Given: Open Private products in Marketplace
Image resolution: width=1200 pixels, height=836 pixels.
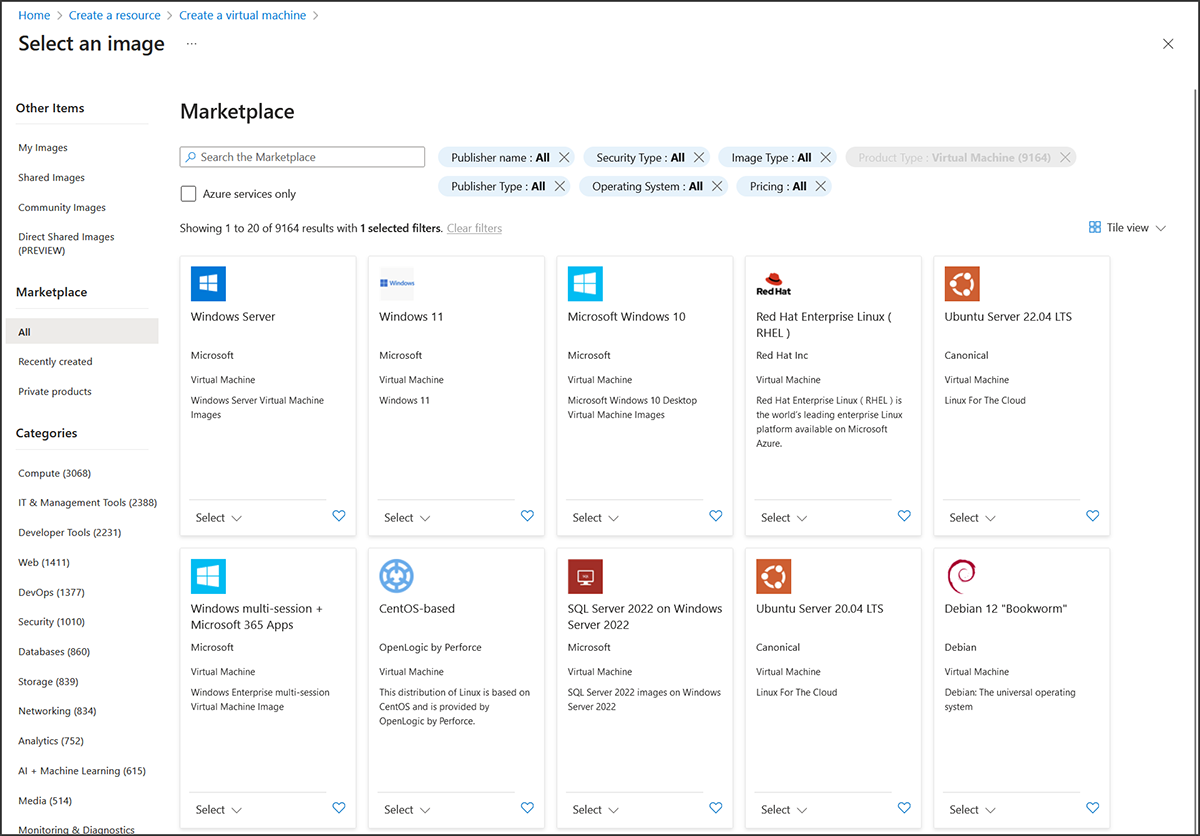Looking at the screenshot, I should 55,392.
